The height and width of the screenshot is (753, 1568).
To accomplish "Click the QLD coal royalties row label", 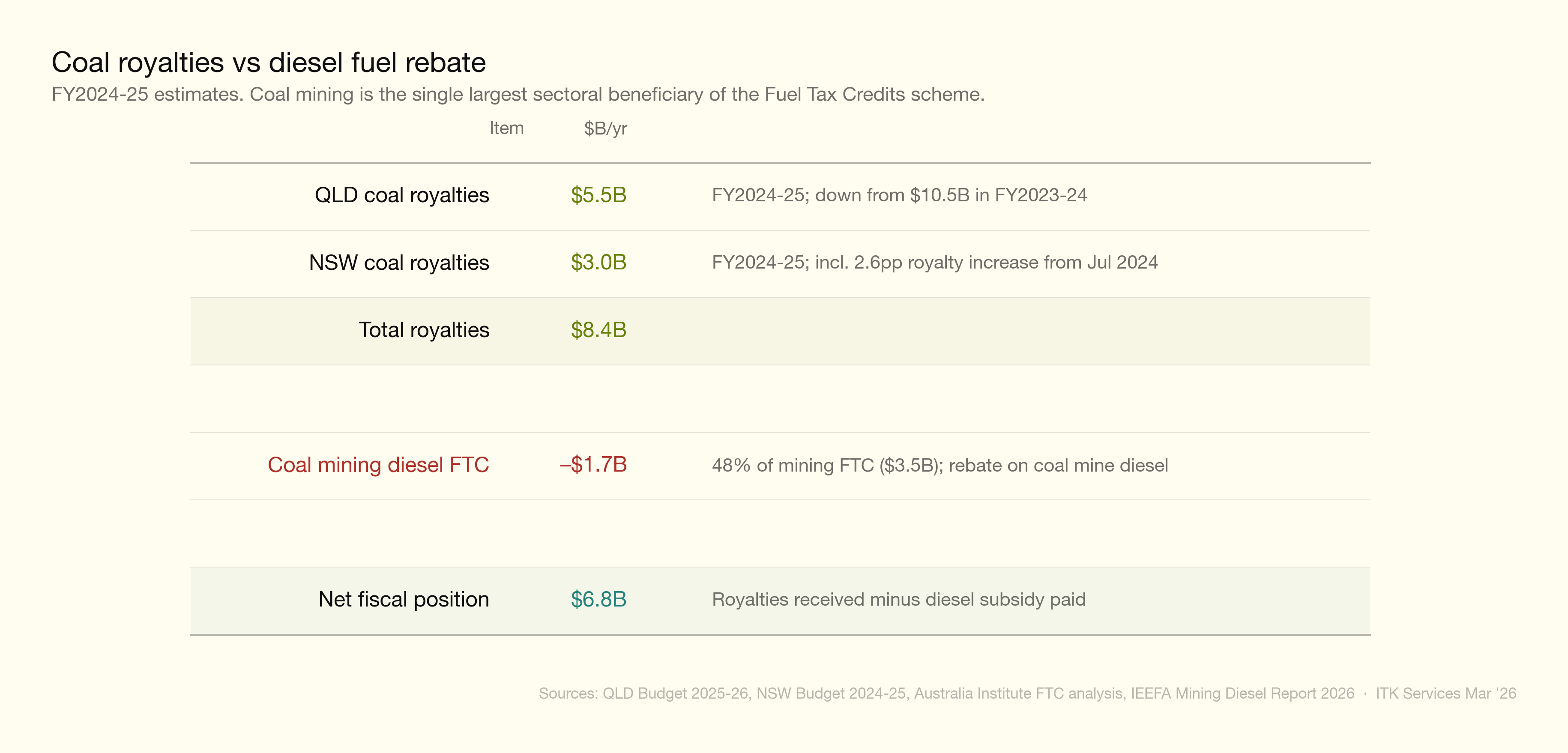I will click(402, 195).
